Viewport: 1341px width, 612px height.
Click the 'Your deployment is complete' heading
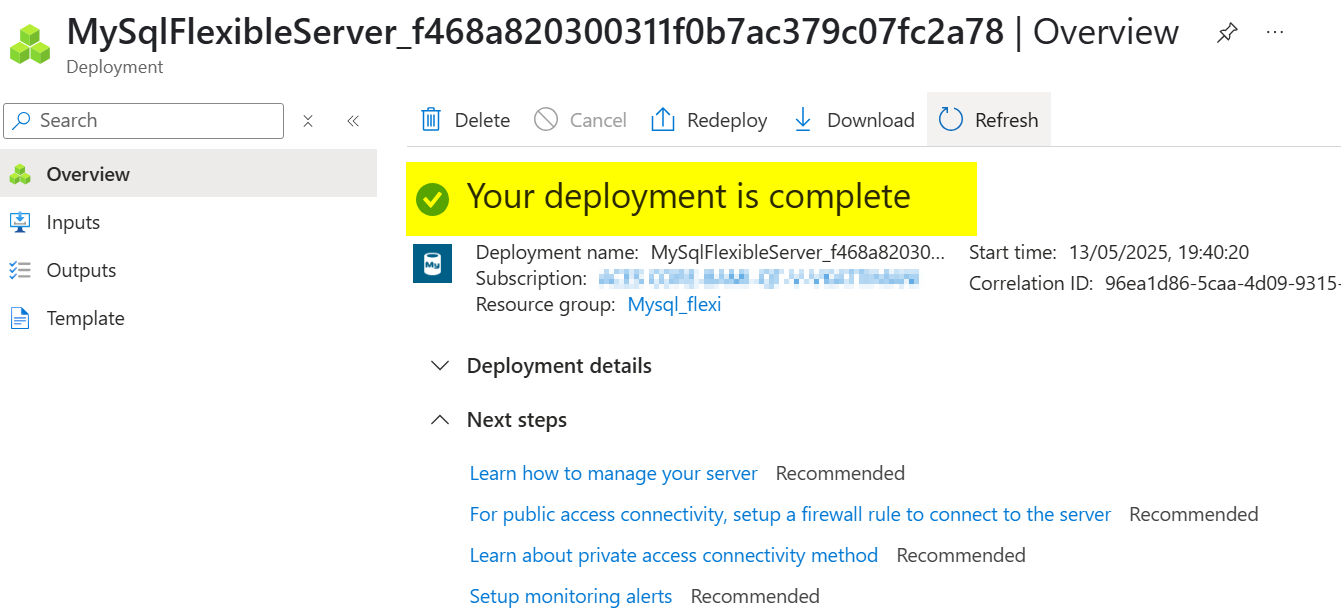pyautogui.click(x=689, y=197)
